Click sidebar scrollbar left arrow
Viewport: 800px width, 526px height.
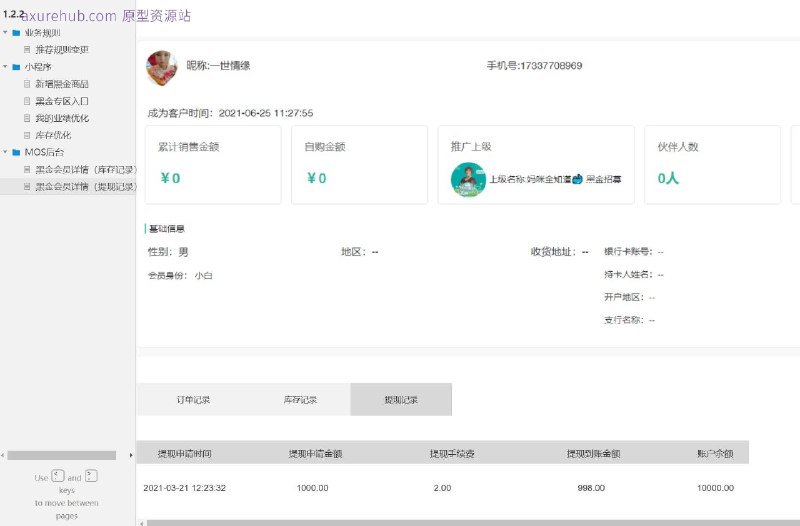pyautogui.click(x=3, y=455)
